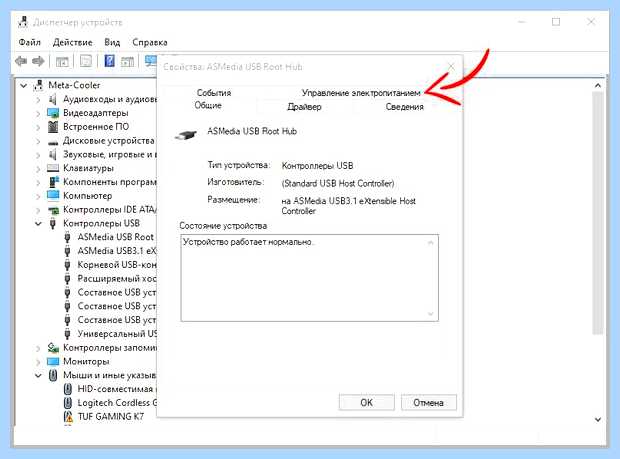Click OK in the properties dialog
The height and width of the screenshot is (459, 620).
tap(367, 402)
